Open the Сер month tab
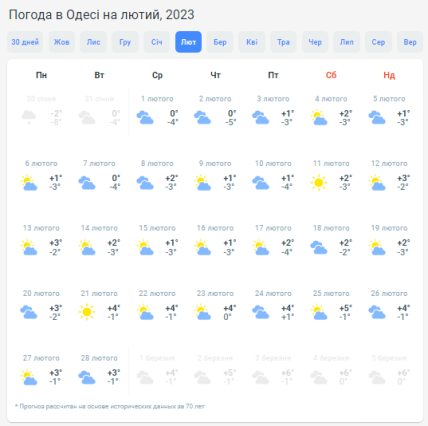The image size is (428, 426). point(378,42)
